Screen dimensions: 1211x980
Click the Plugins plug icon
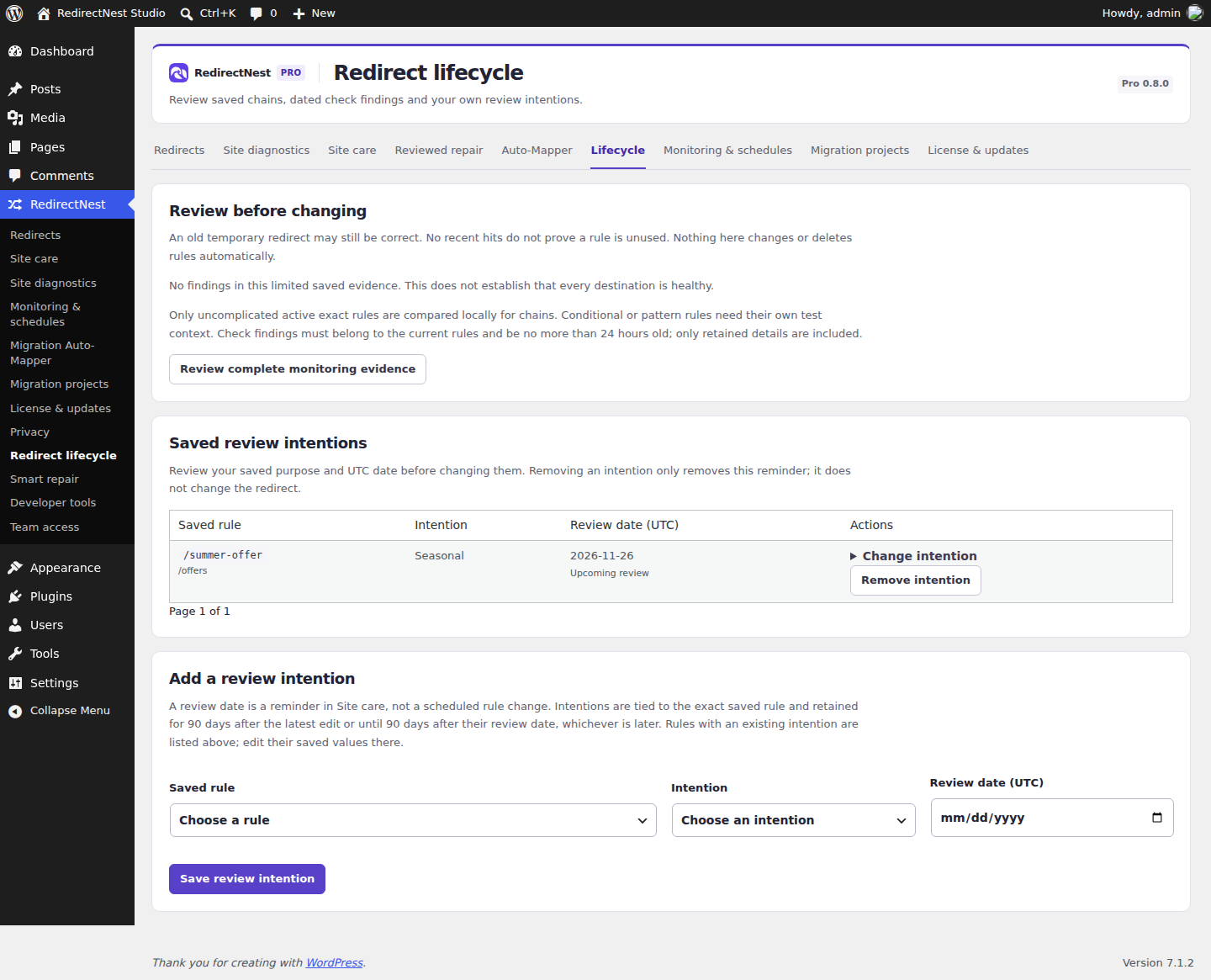15,596
